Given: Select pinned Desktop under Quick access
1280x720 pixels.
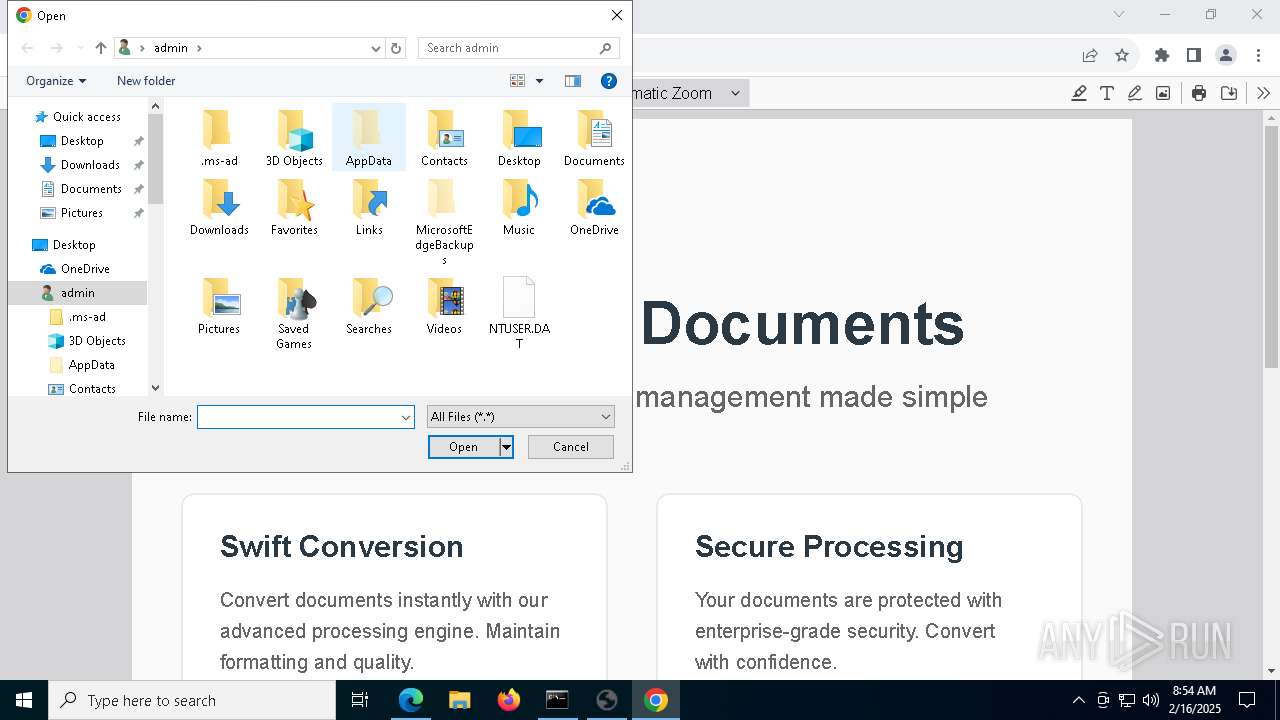Looking at the screenshot, I should coord(82,141).
